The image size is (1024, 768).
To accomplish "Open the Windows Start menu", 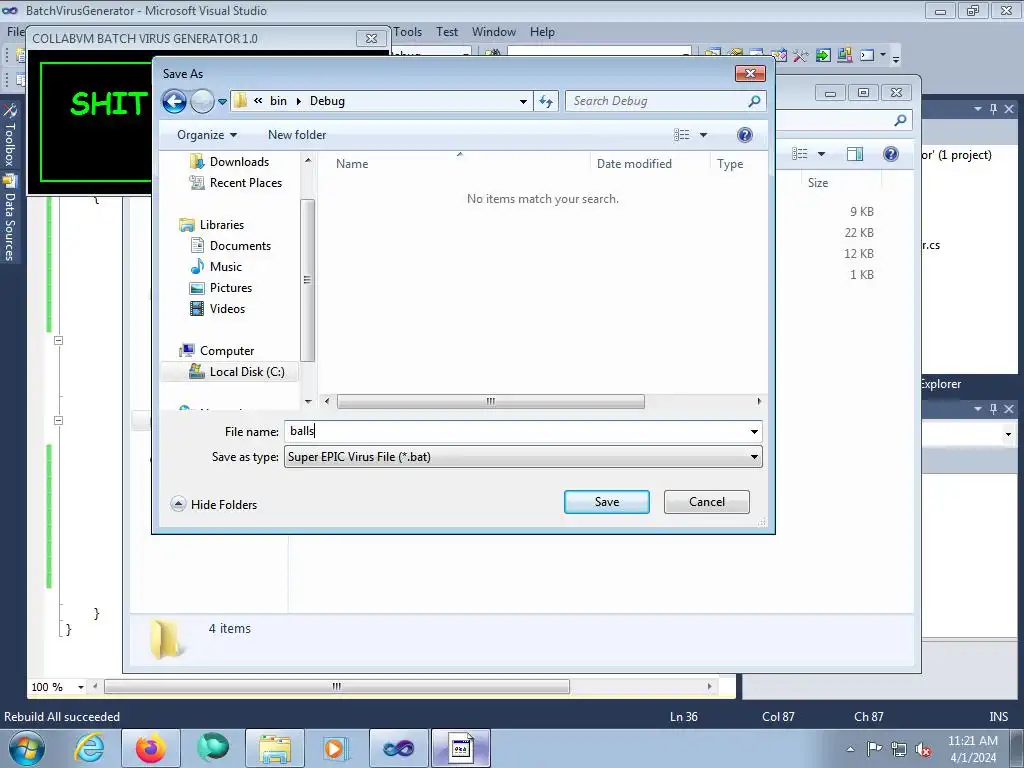I will pyautogui.click(x=27, y=749).
